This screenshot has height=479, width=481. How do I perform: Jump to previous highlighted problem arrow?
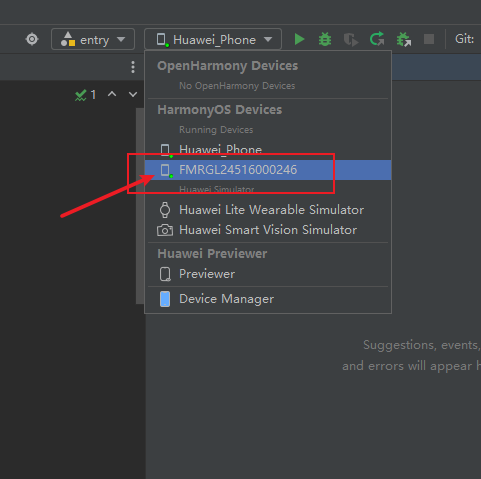[112, 94]
